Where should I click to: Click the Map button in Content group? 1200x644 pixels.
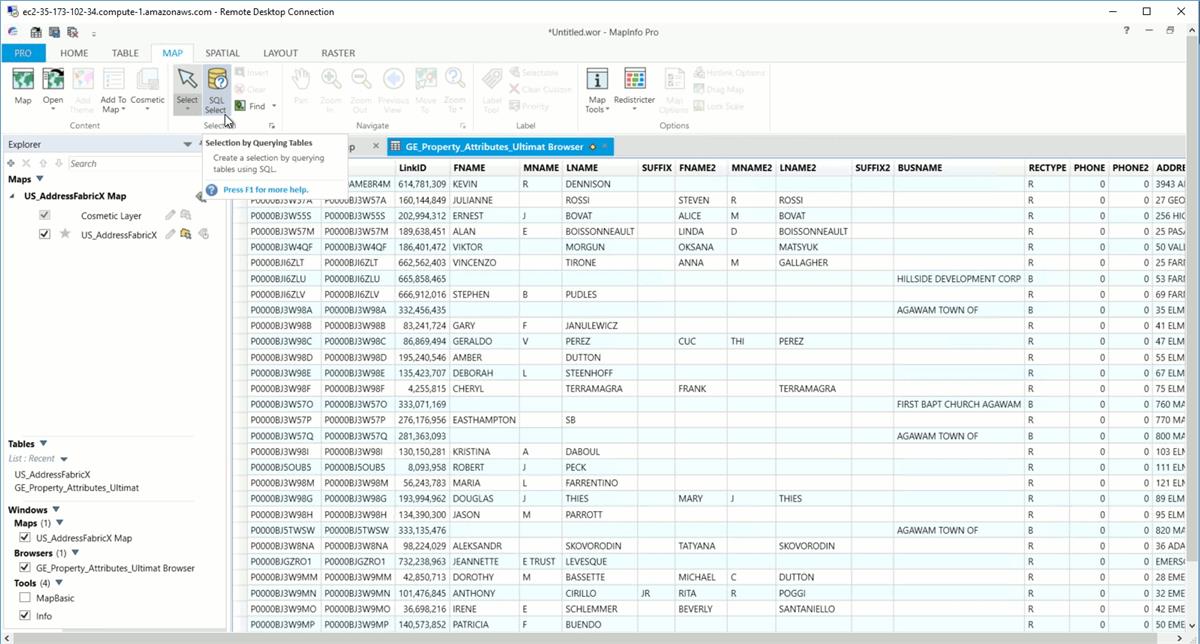(x=23, y=87)
